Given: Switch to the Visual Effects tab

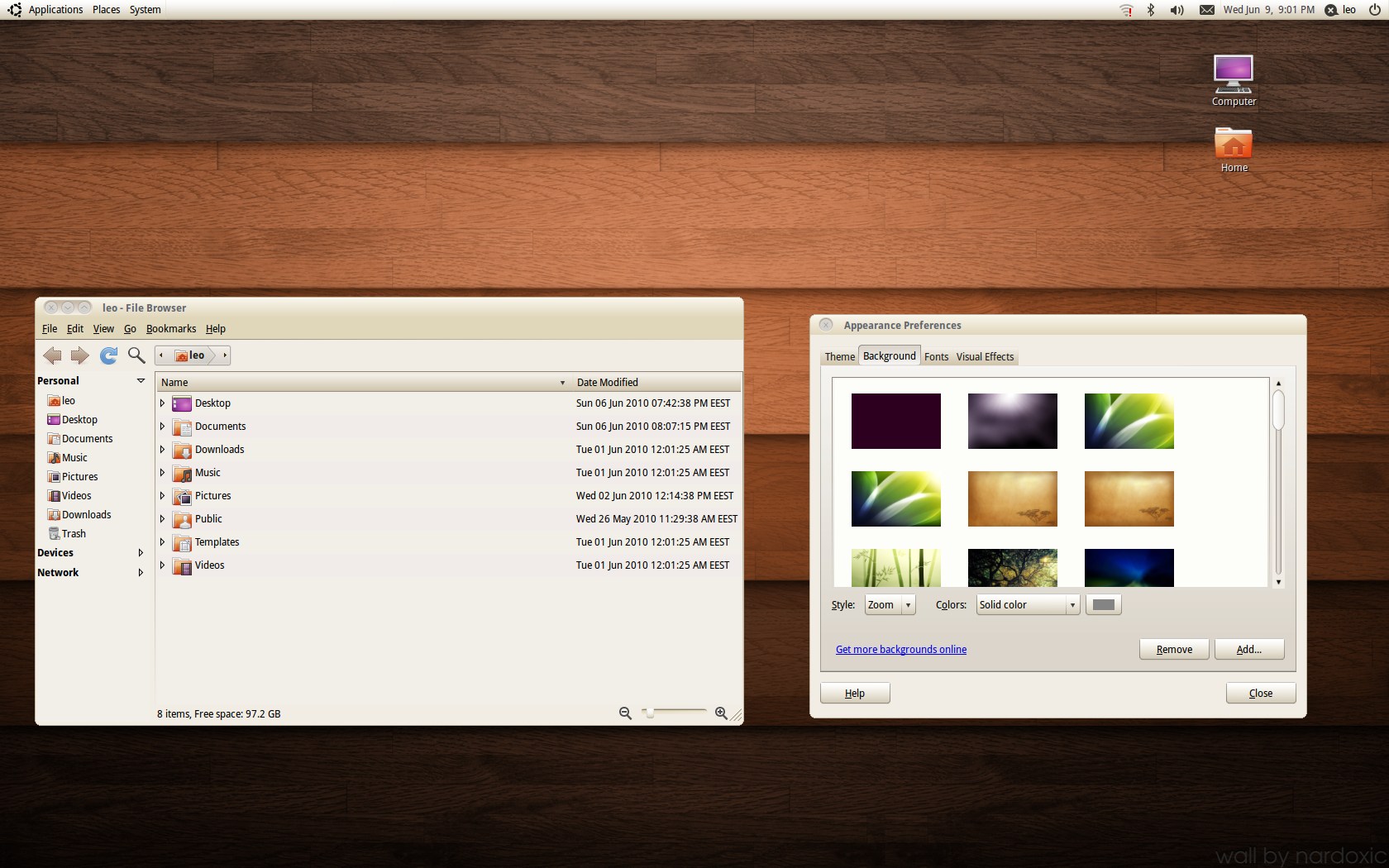Looking at the screenshot, I should click(985, 357).
